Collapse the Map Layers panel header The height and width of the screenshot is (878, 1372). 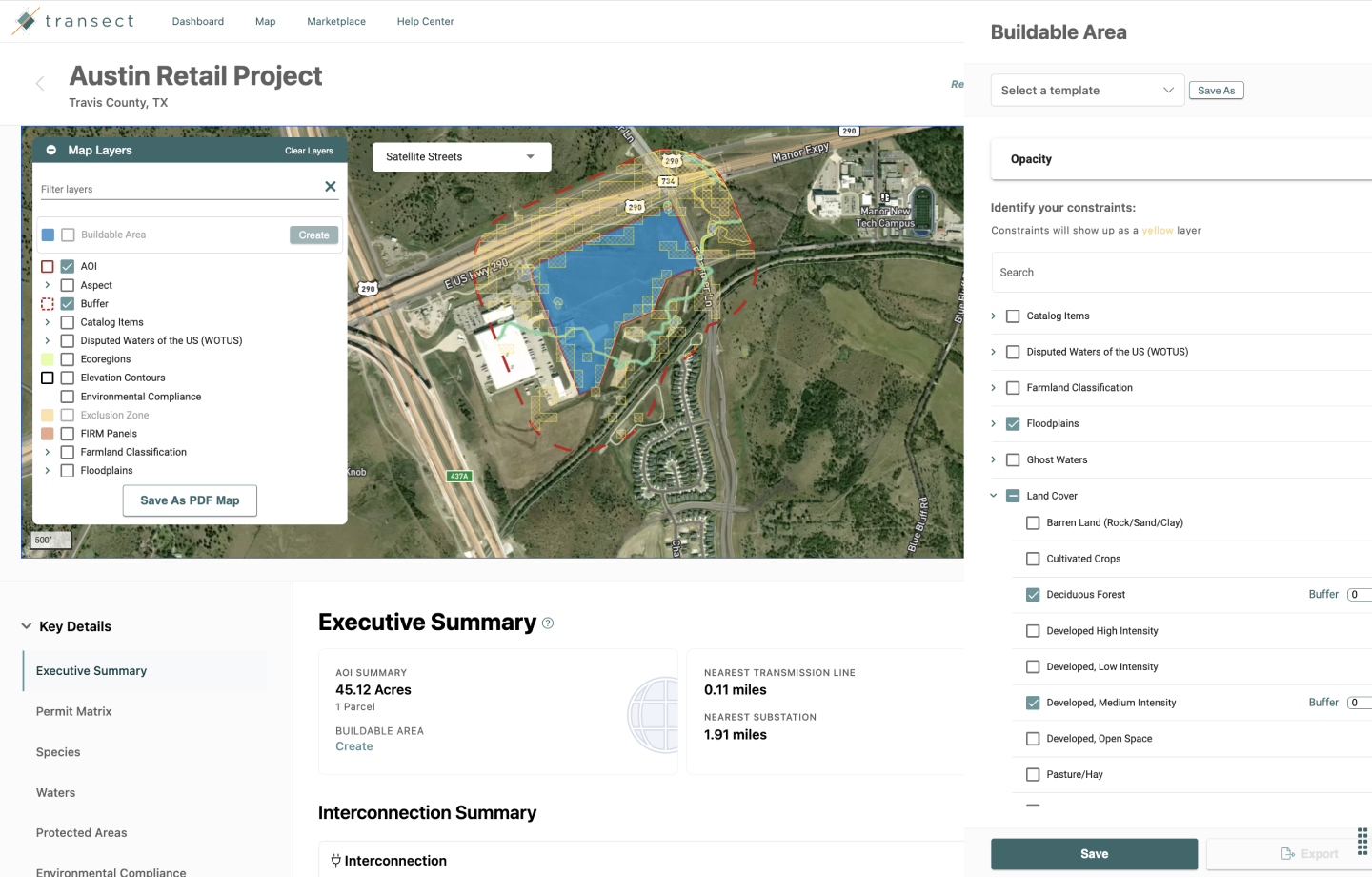[50, 150]
